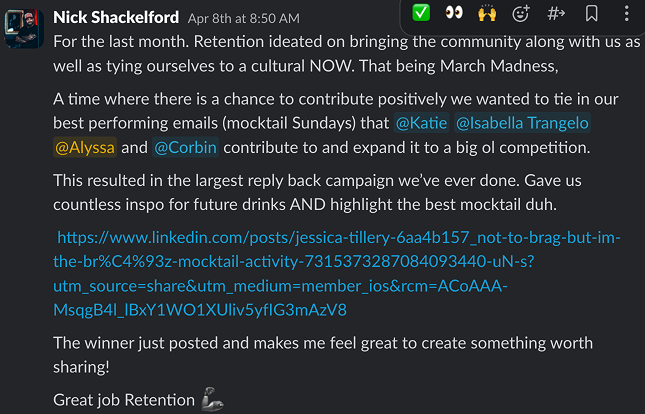Open the add reaction emoji picker
The width and height of the screenshot is (645, 414).
pos(521,13)
